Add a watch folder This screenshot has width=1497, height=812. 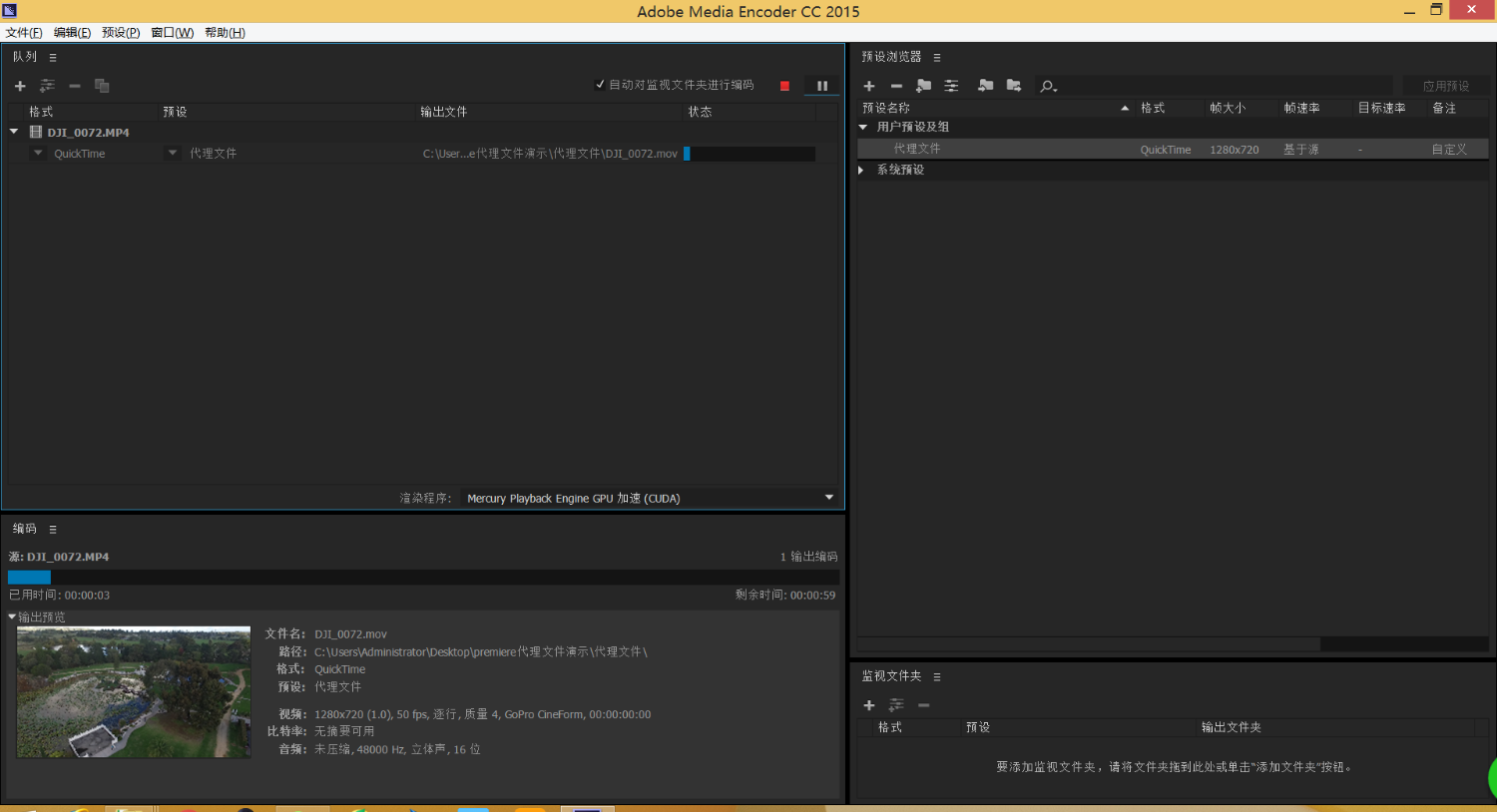[869, 705]
